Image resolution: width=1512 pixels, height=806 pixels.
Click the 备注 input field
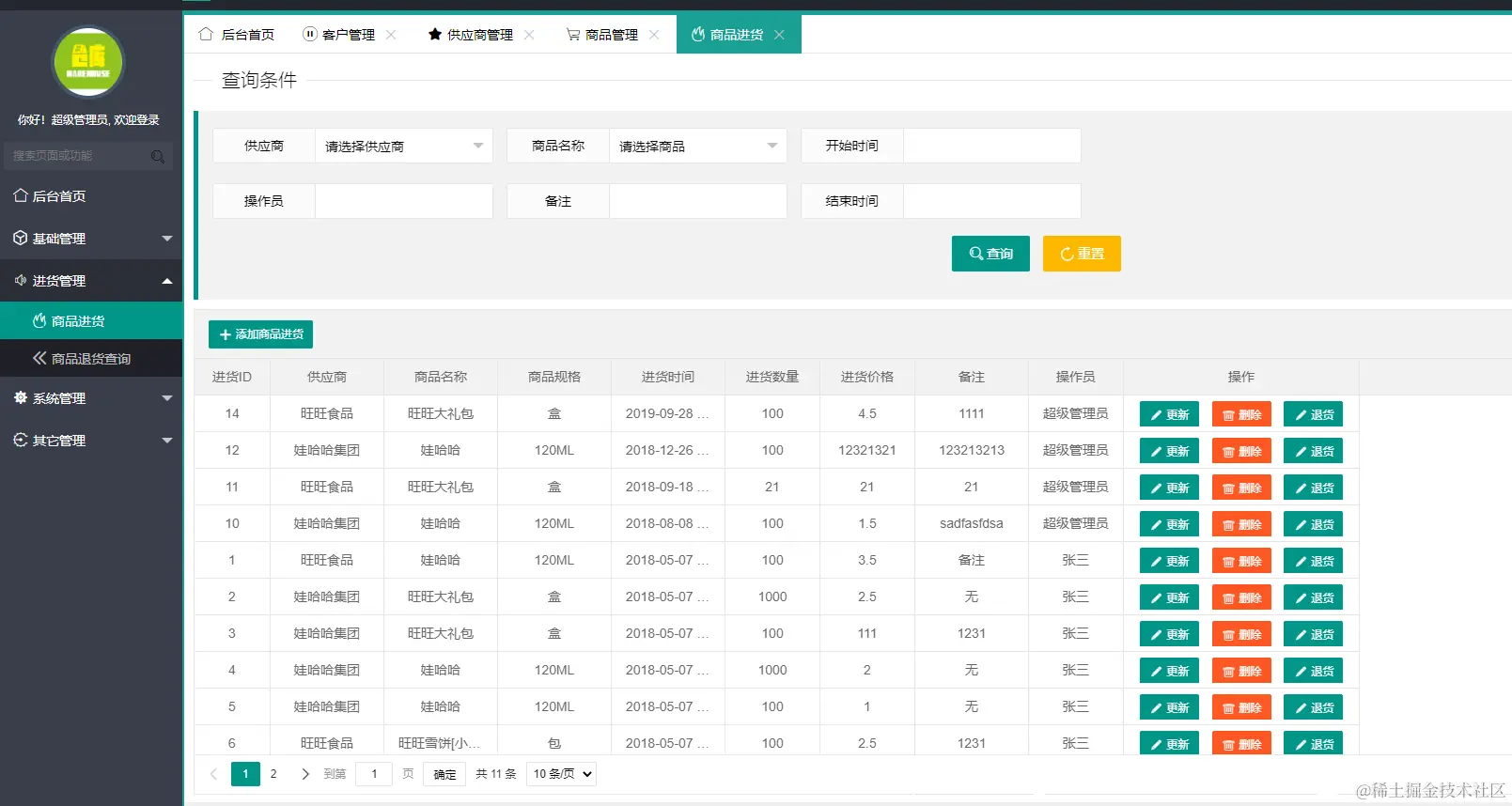[698, 201]
